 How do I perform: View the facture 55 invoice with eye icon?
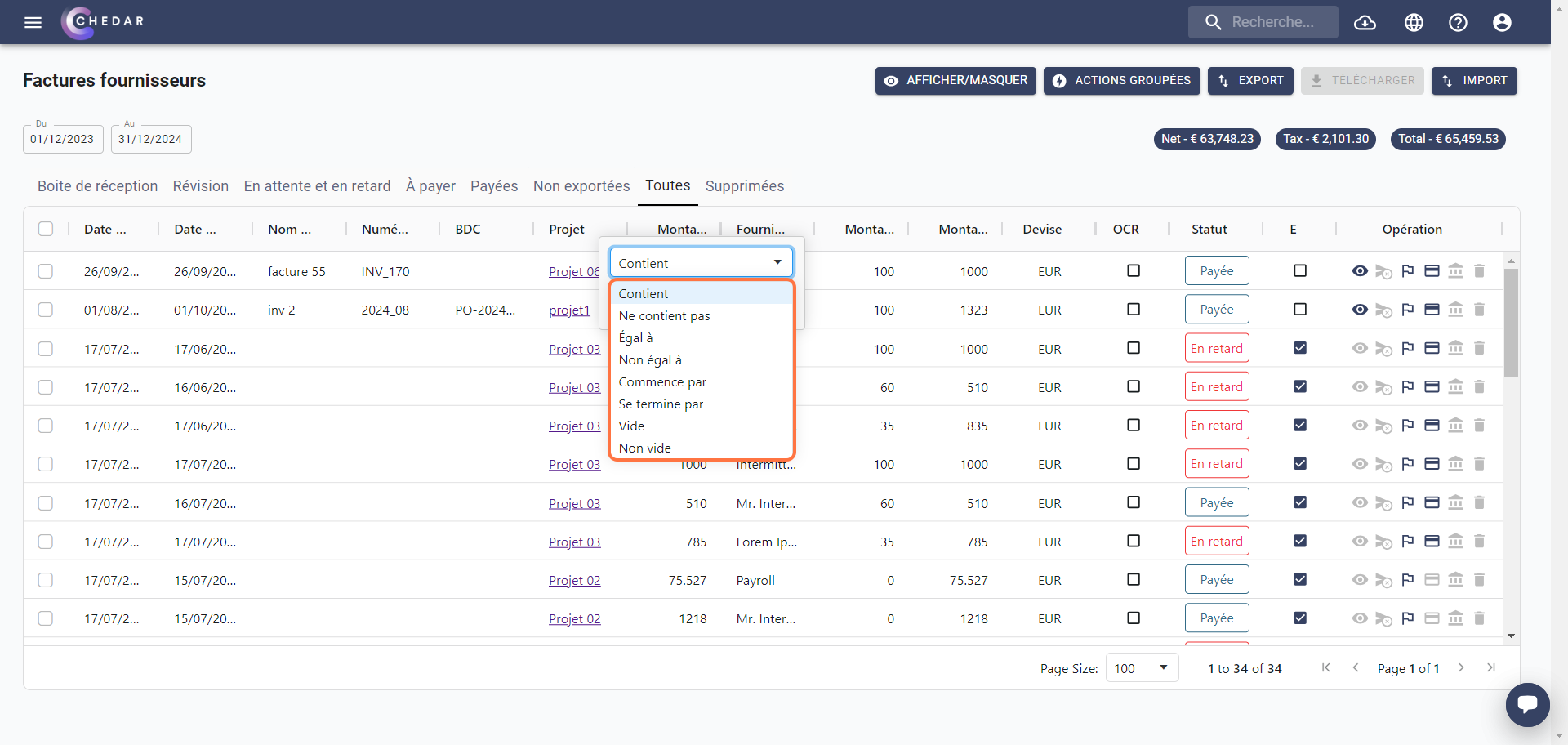coord(1360,271)
